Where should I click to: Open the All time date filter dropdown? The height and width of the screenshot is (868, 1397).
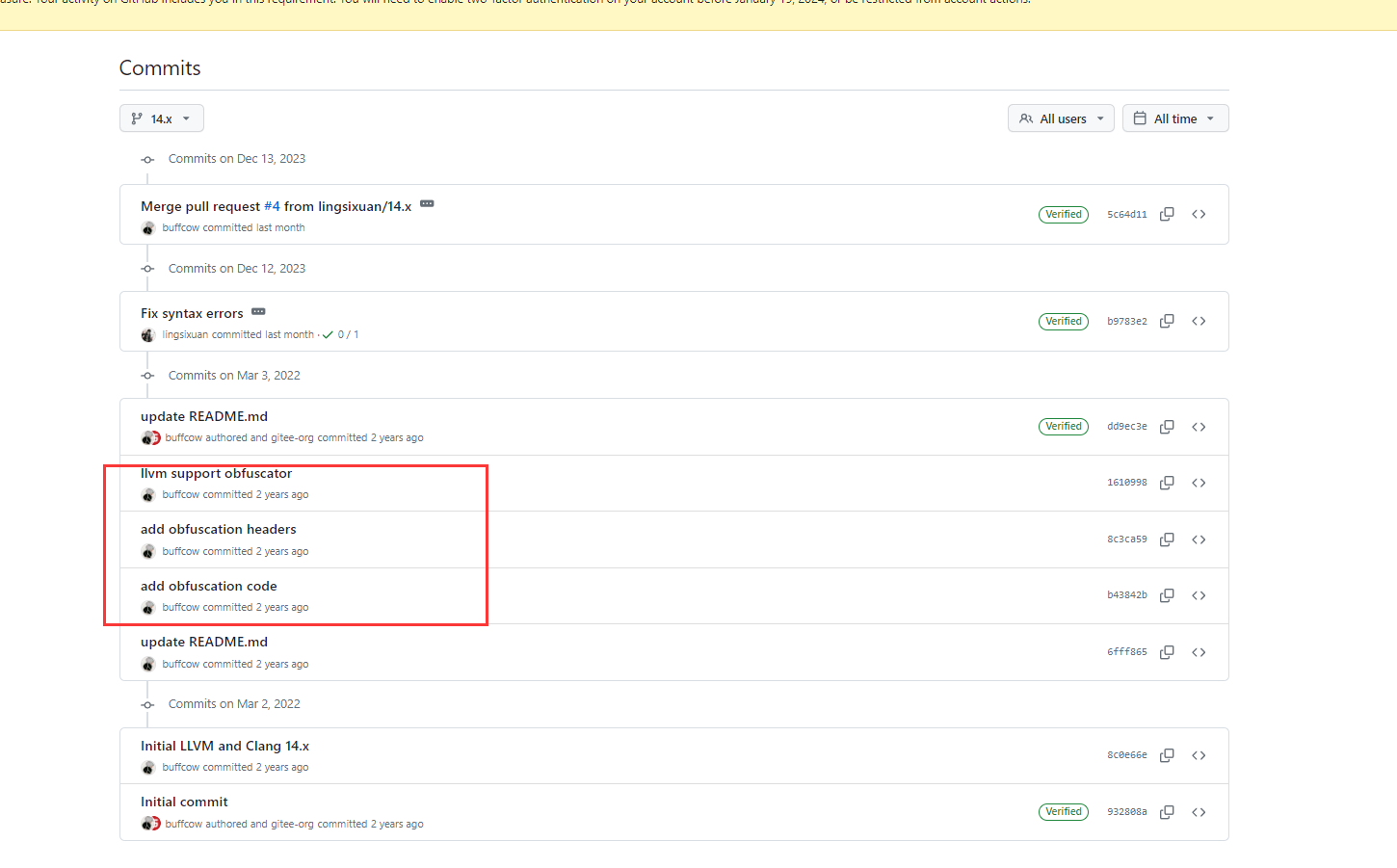coord(1175,118)
